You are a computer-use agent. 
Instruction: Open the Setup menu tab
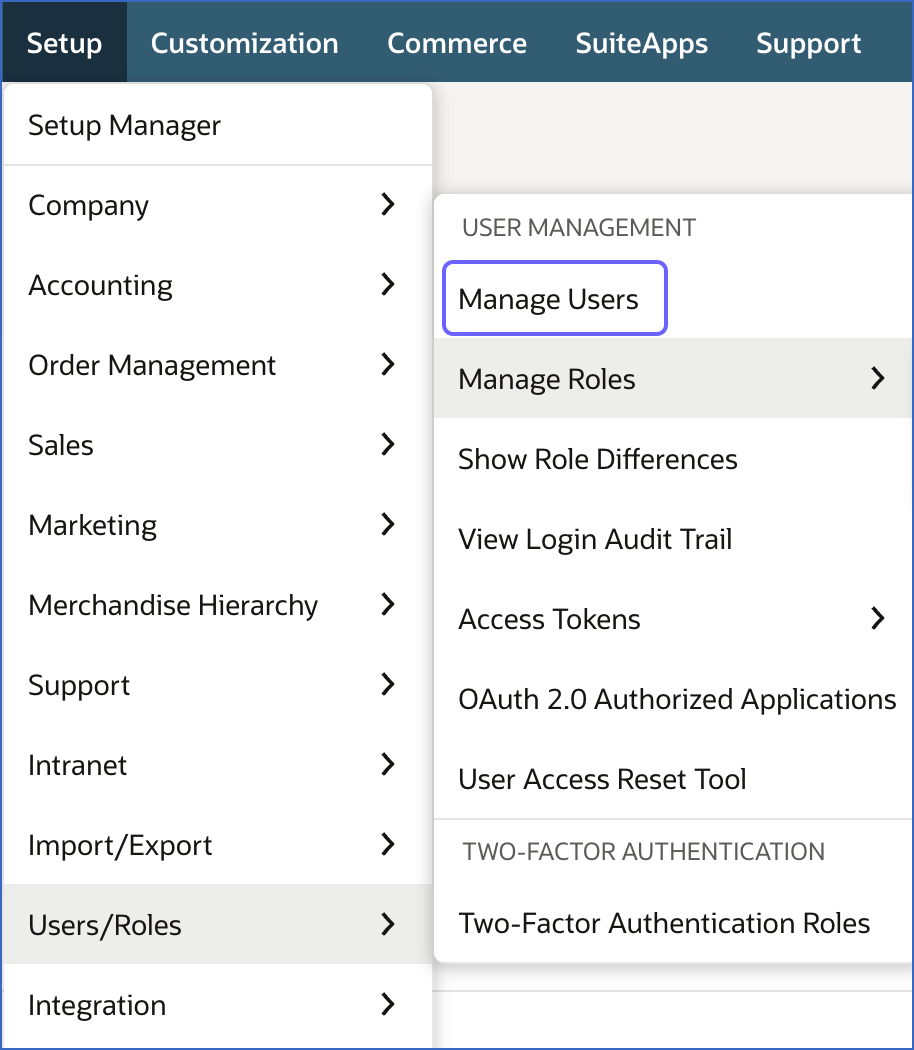point(63,42)
